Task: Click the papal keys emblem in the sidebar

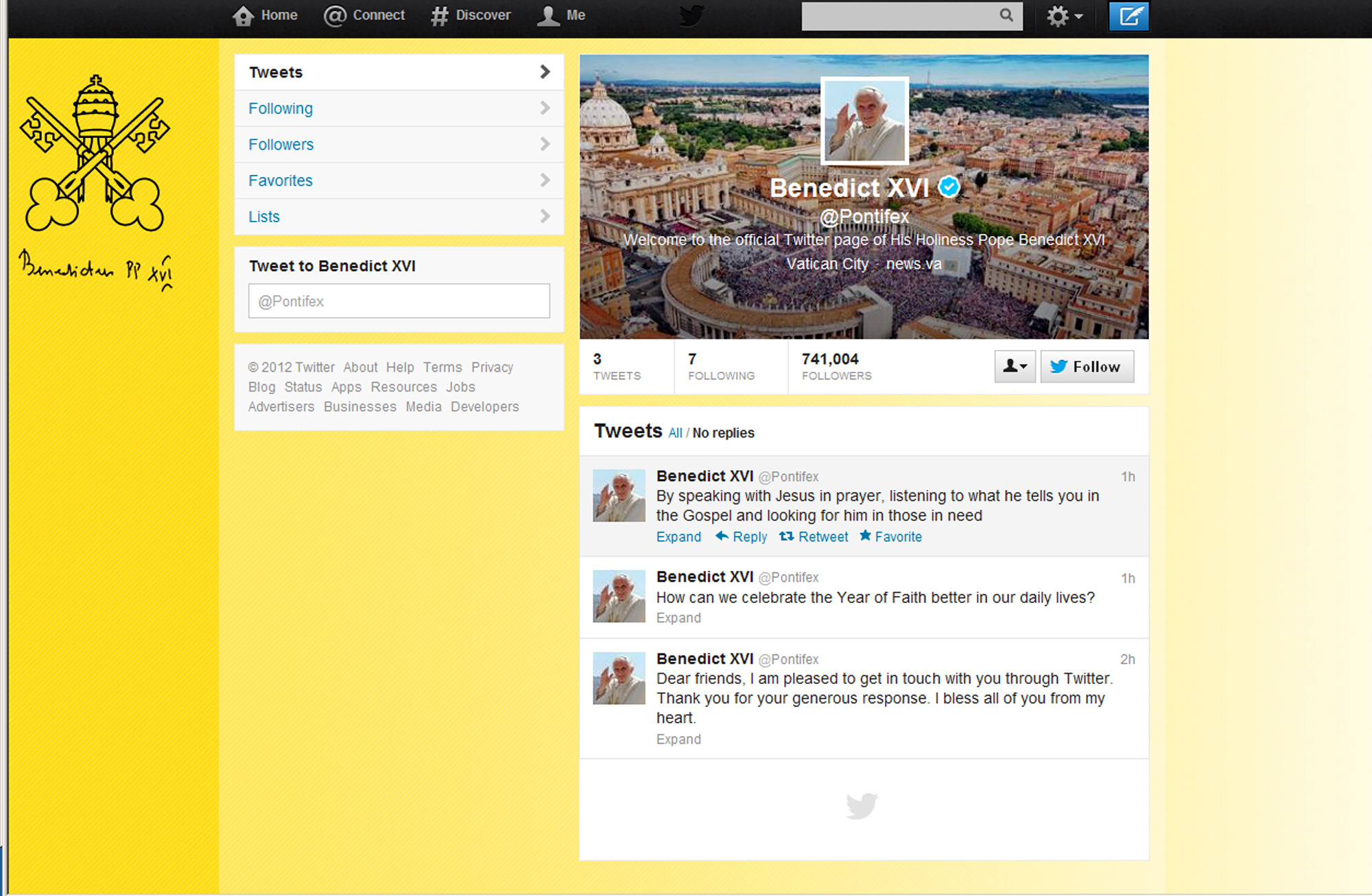Action: [95, 153]
